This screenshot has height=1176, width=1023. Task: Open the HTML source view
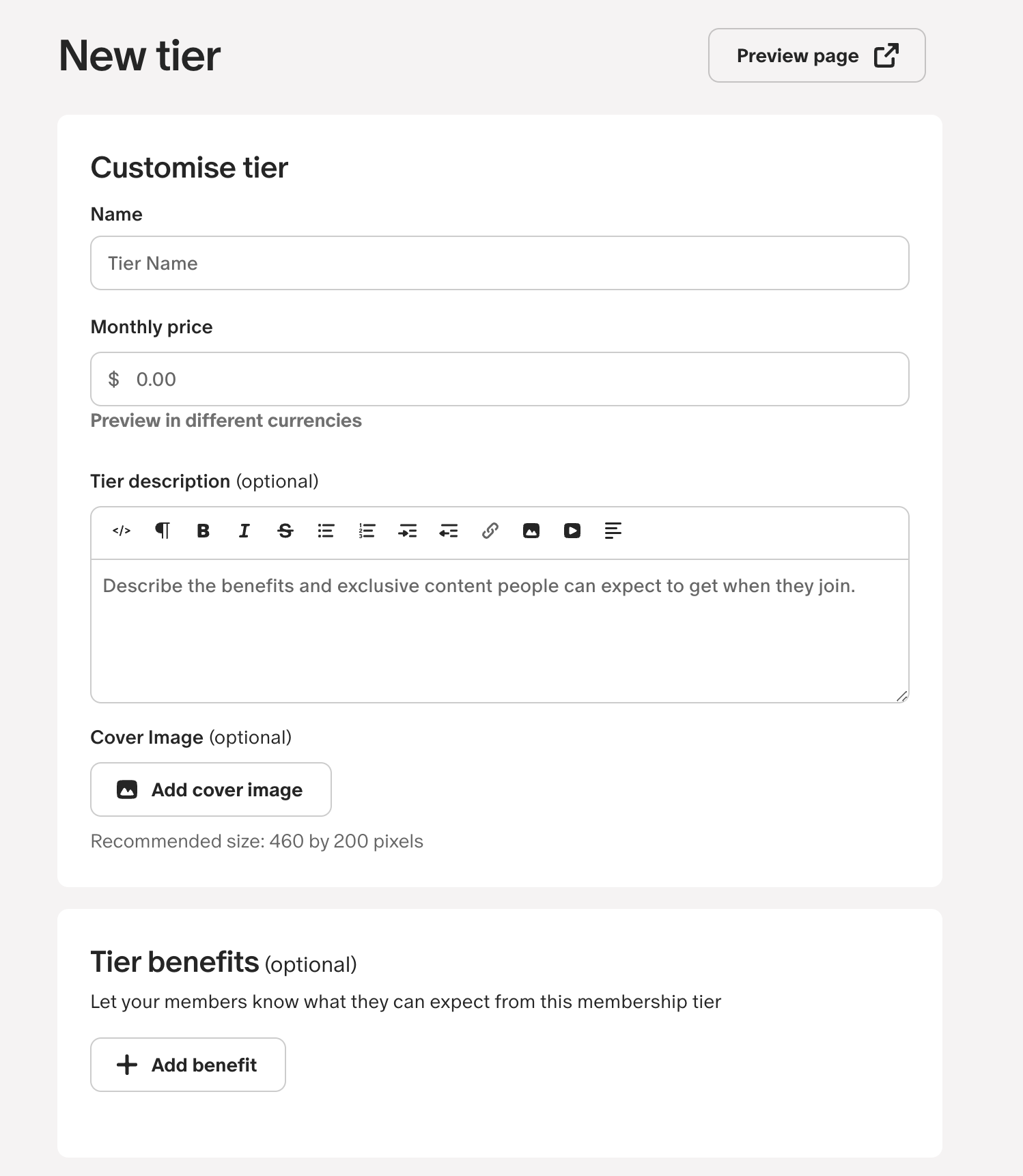[122, 531]
